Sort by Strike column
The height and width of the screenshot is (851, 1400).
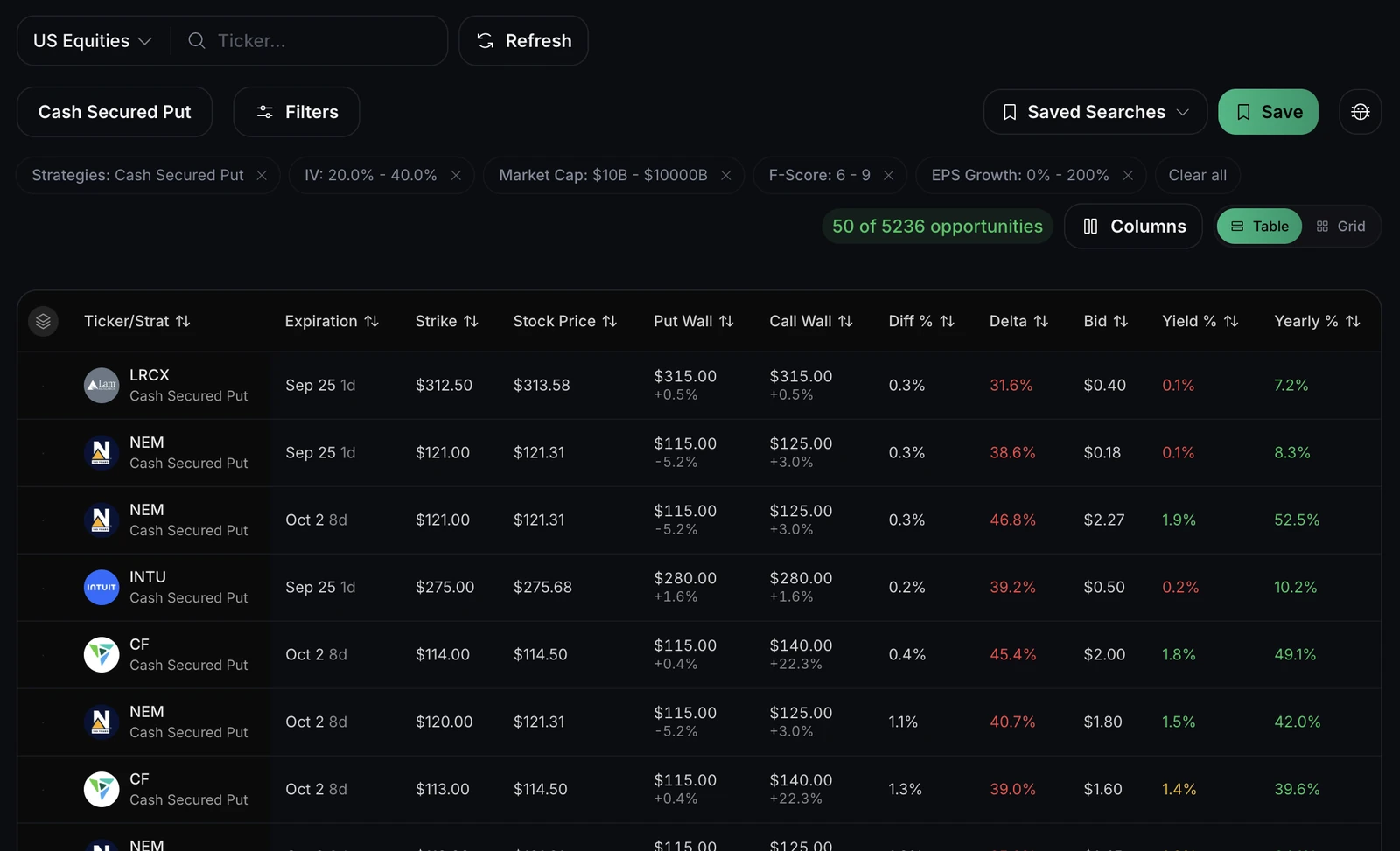pyautogui.click(x=447, y=322)
